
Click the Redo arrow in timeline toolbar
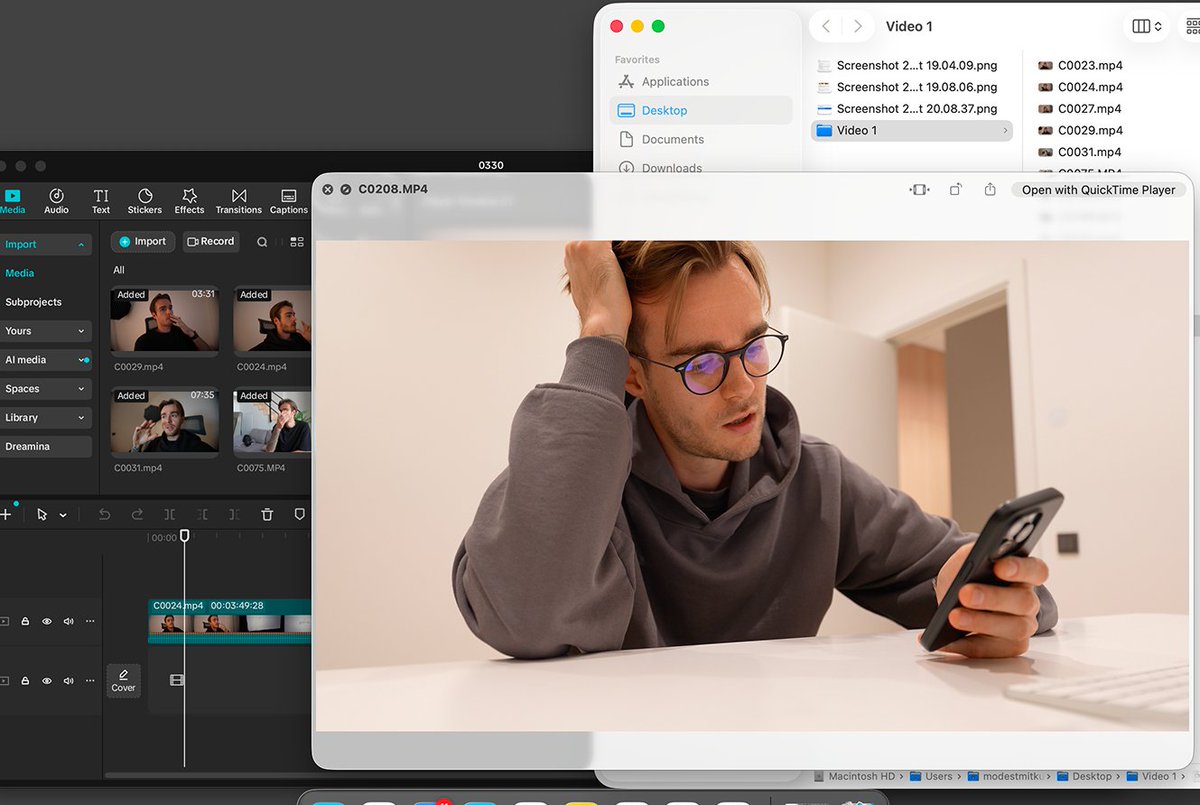(137, 515)
